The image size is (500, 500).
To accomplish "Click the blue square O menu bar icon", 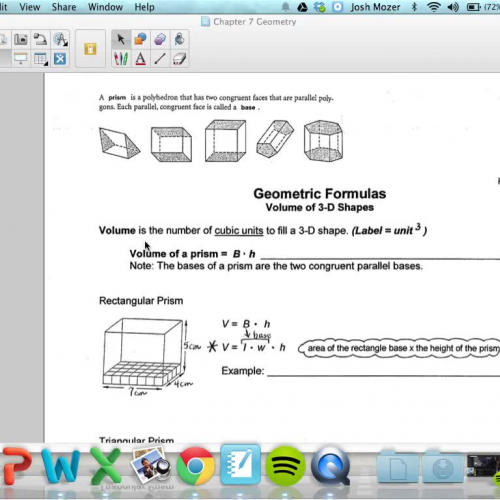I will [x=338, y=7].
